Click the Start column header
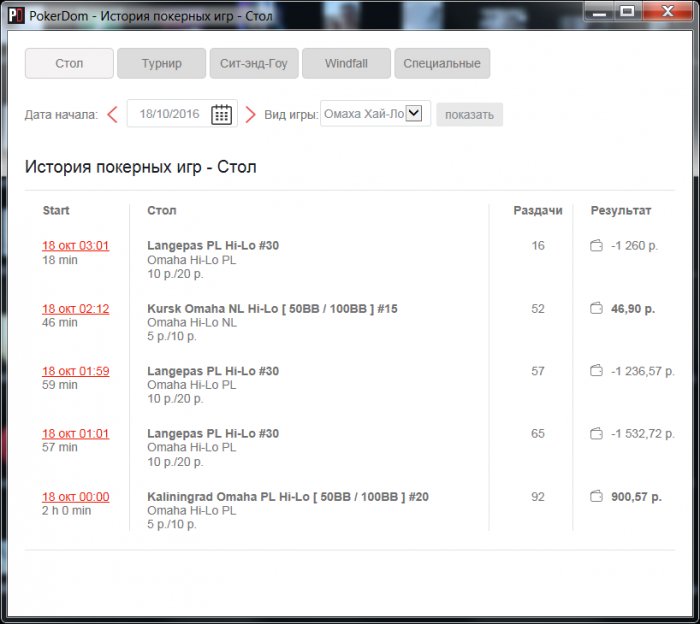This screenshot has height=624, width=700. (56, 211)
